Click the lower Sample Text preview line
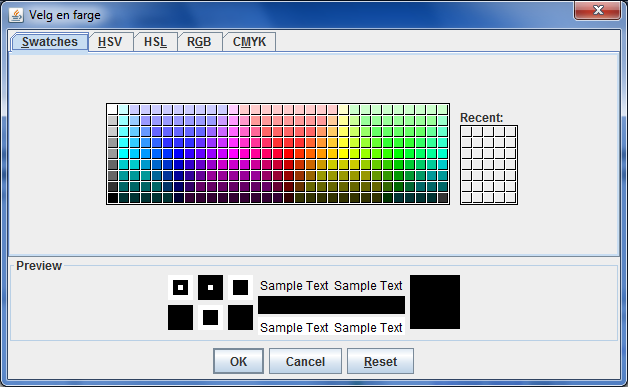 pyautogui.click(x=331, y=327)
